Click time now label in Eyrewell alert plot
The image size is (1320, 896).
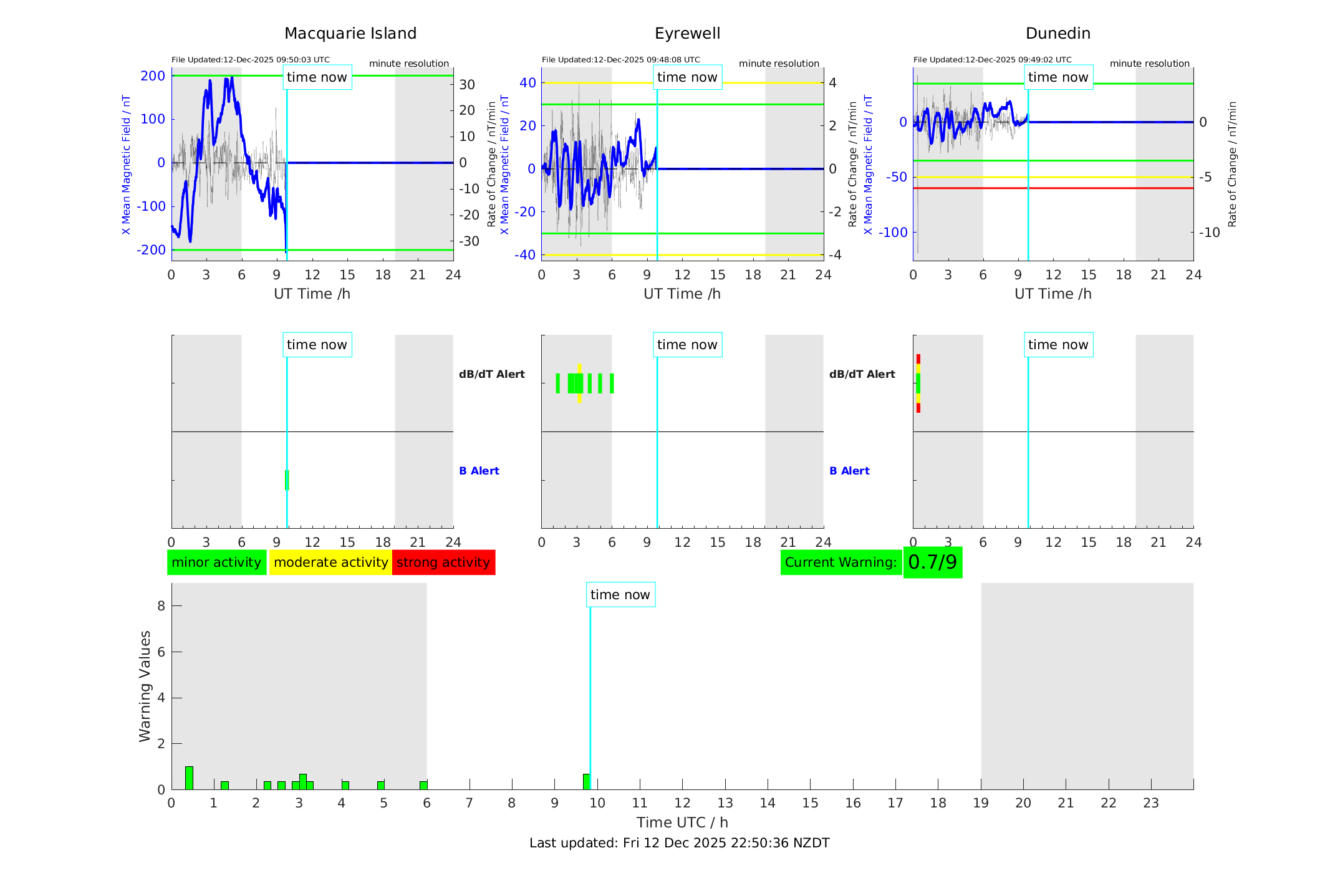click(x=687, y=345)
